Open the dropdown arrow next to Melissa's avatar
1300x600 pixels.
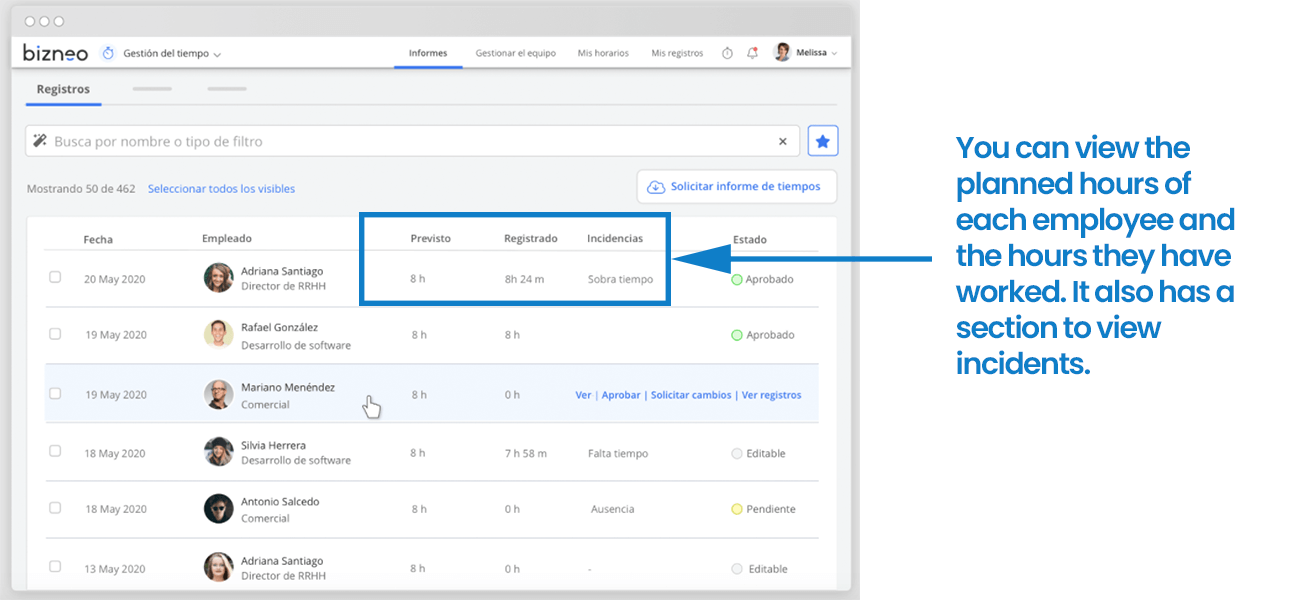(x=836, y=52)
